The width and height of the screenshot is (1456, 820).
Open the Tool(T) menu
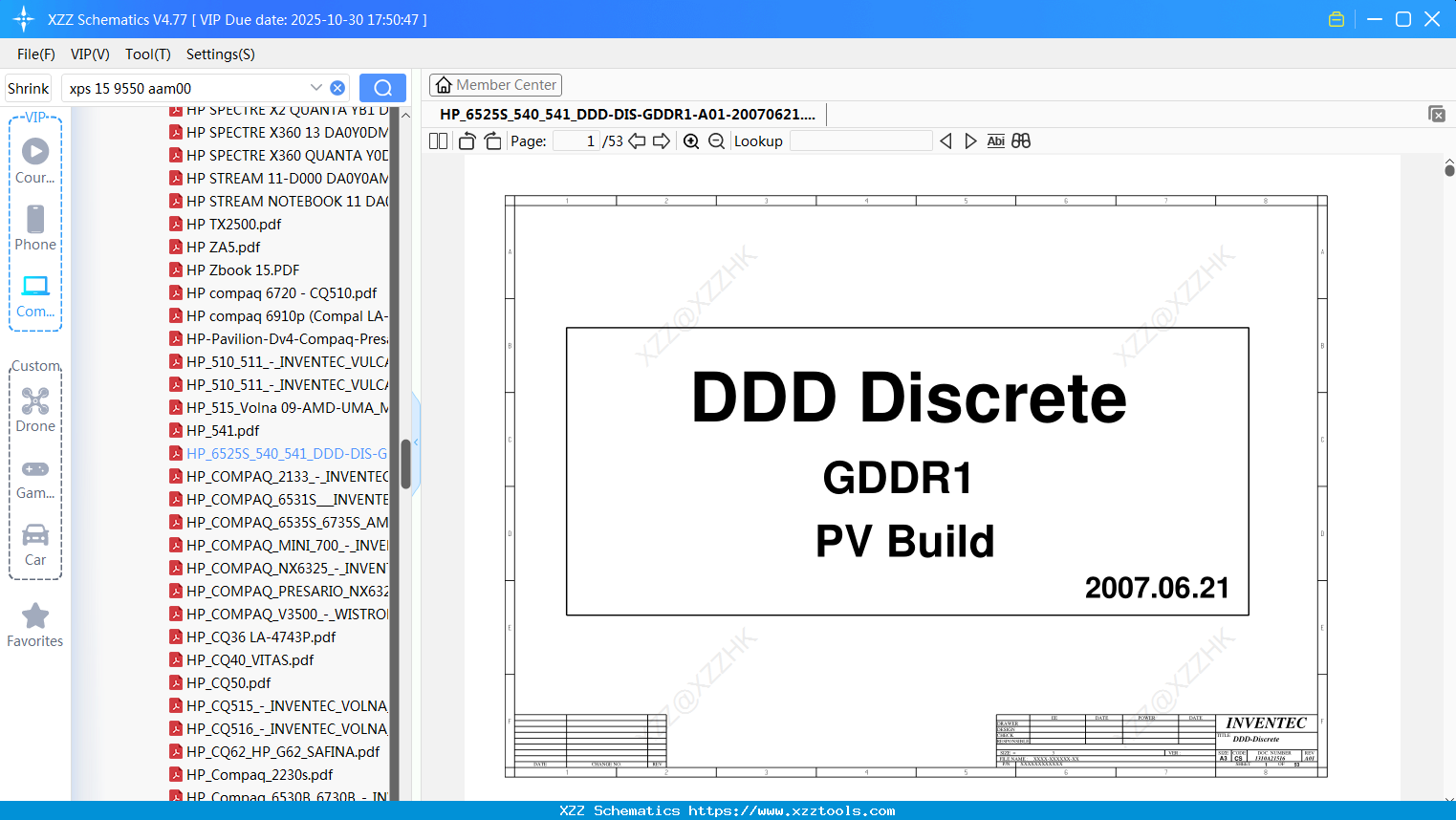(x=148, y=54)
